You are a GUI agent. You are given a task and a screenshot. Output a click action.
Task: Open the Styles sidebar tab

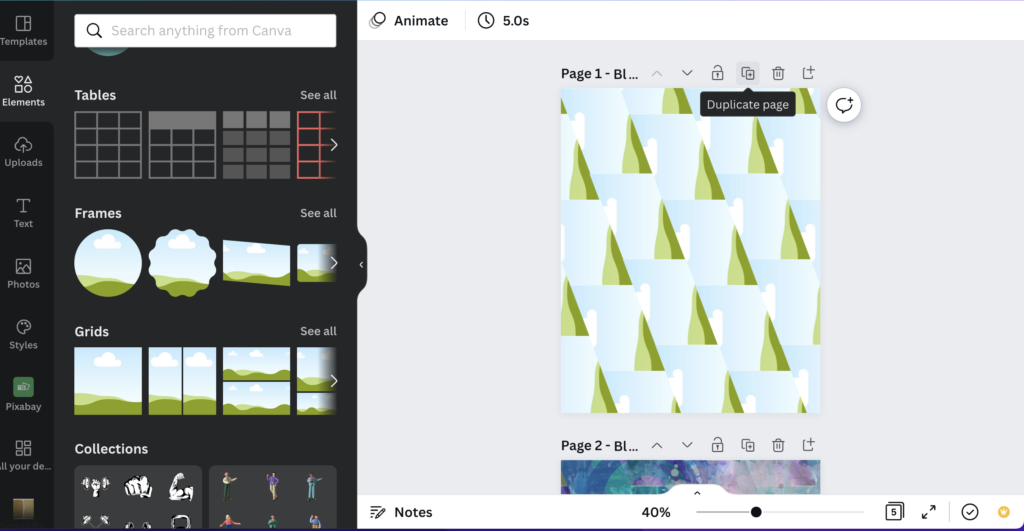coord(24,334)
